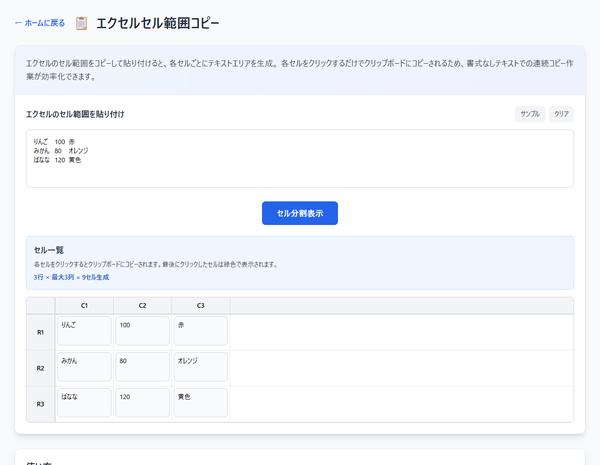The image size is (600, 465).
Task: Copy the 黄色 cell
Action: click(201, 403)
